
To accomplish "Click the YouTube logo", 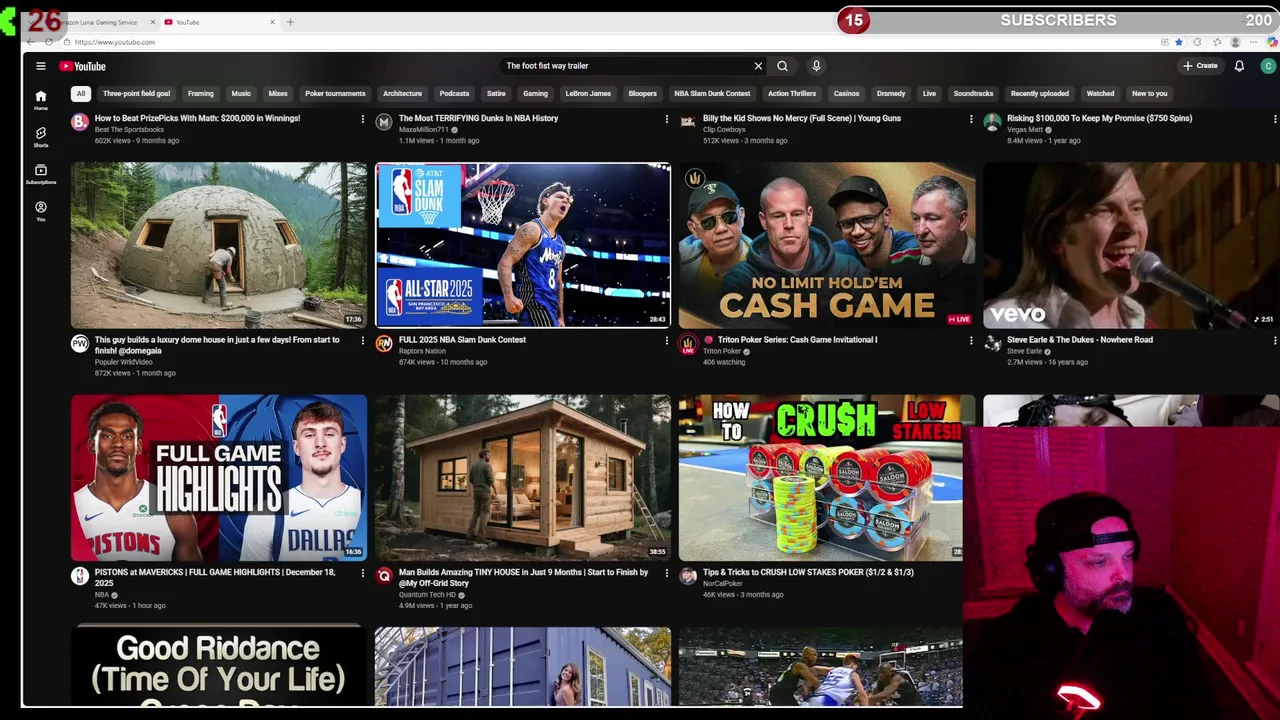I will [82, 66].
